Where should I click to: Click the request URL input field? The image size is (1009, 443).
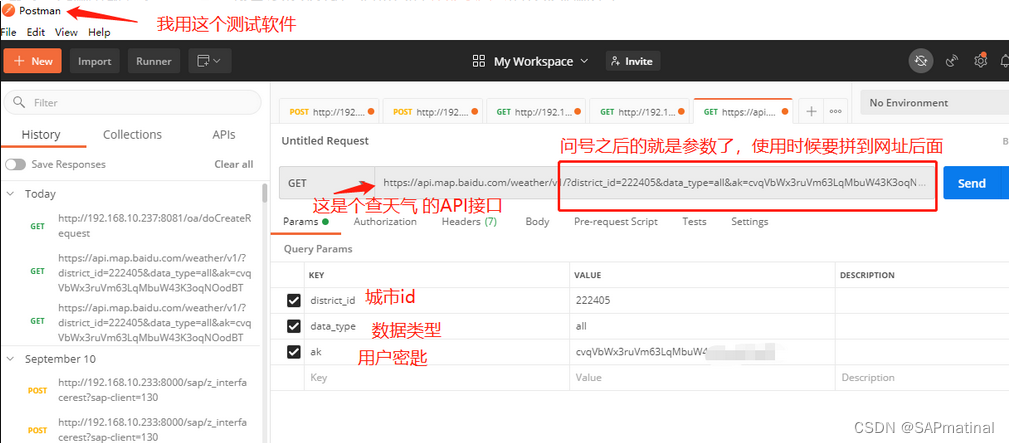point(655,183)
